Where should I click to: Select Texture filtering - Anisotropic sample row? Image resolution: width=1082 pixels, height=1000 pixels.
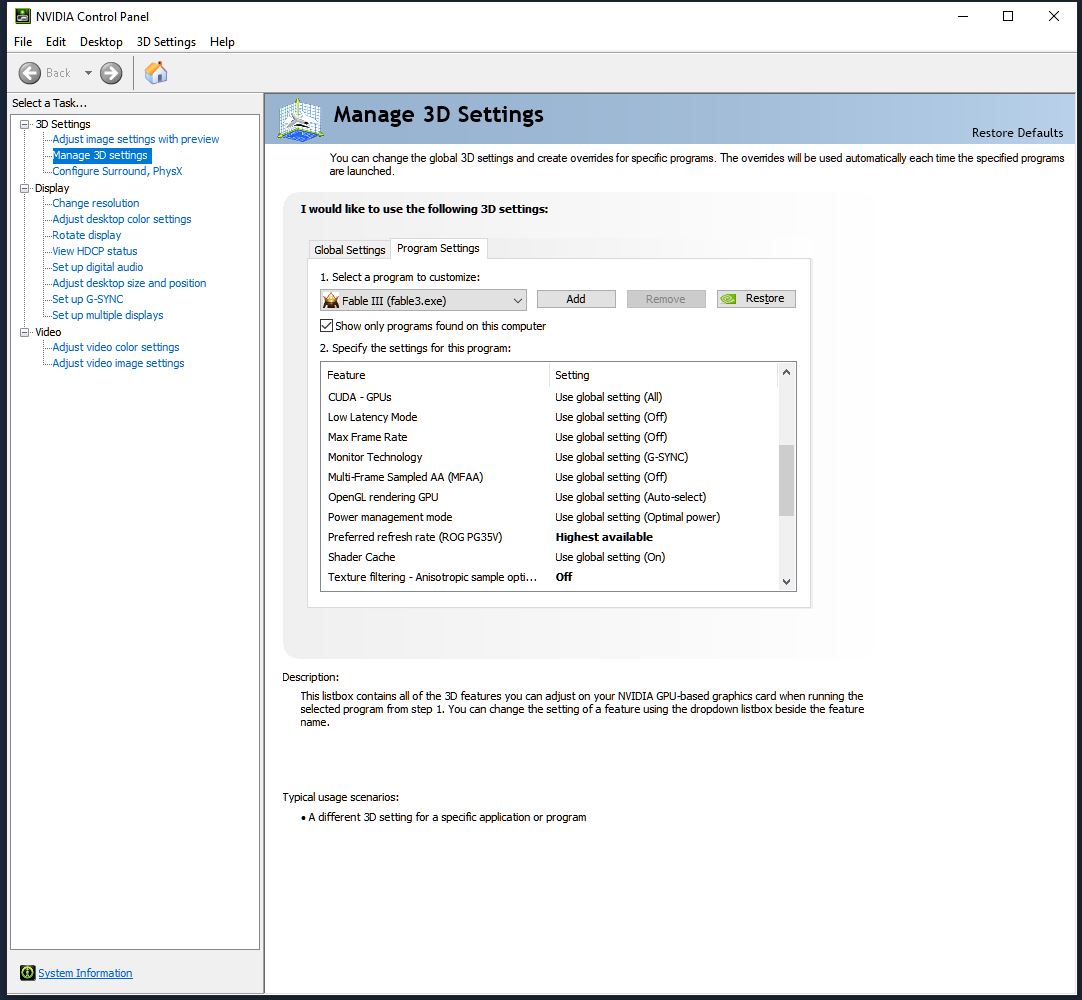[550, 577]
